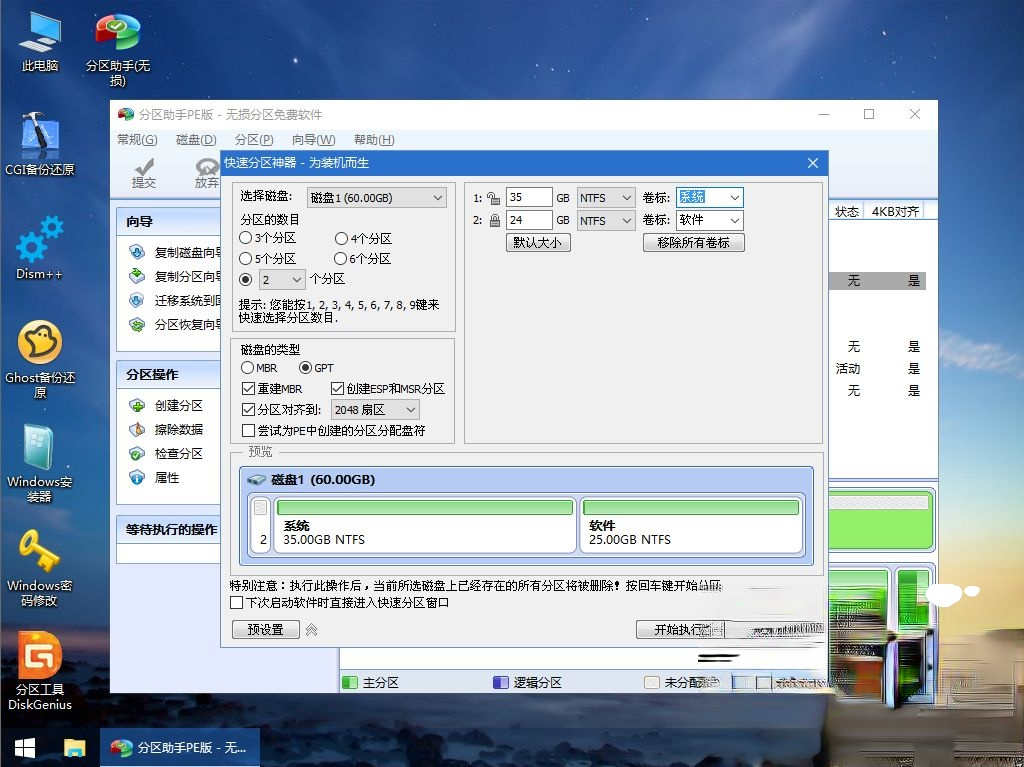
Task: Open the 分区工具 DiskGenius desktop icon
Action: pos(40,671)
